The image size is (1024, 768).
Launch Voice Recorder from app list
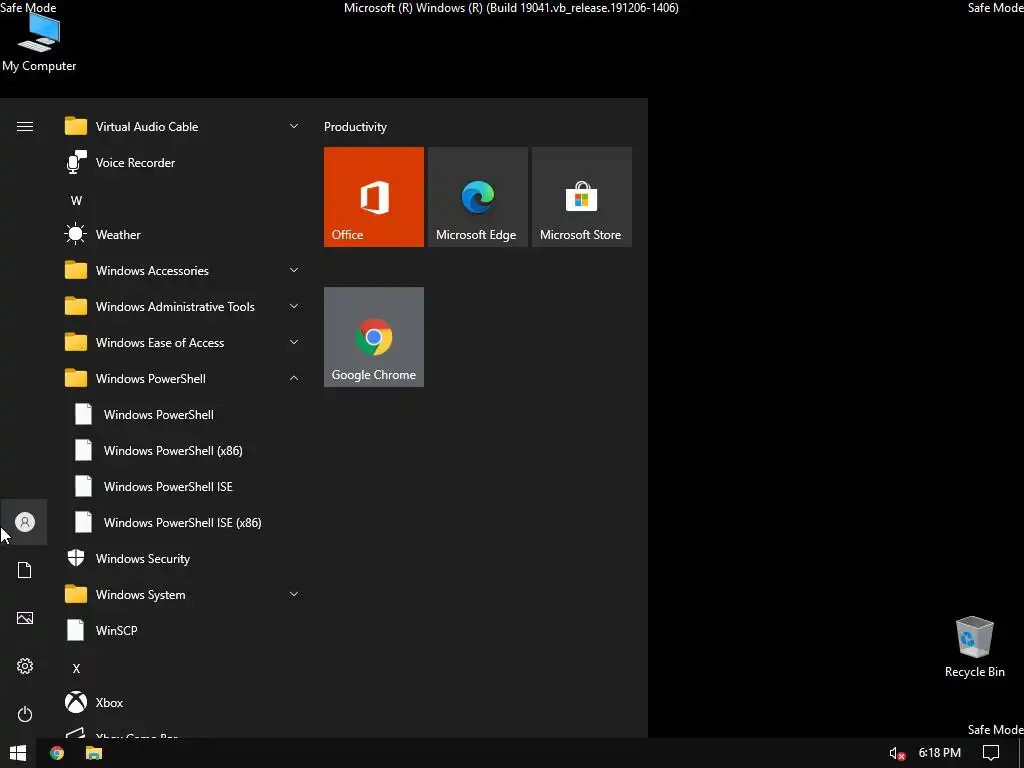tap(183, 163)
